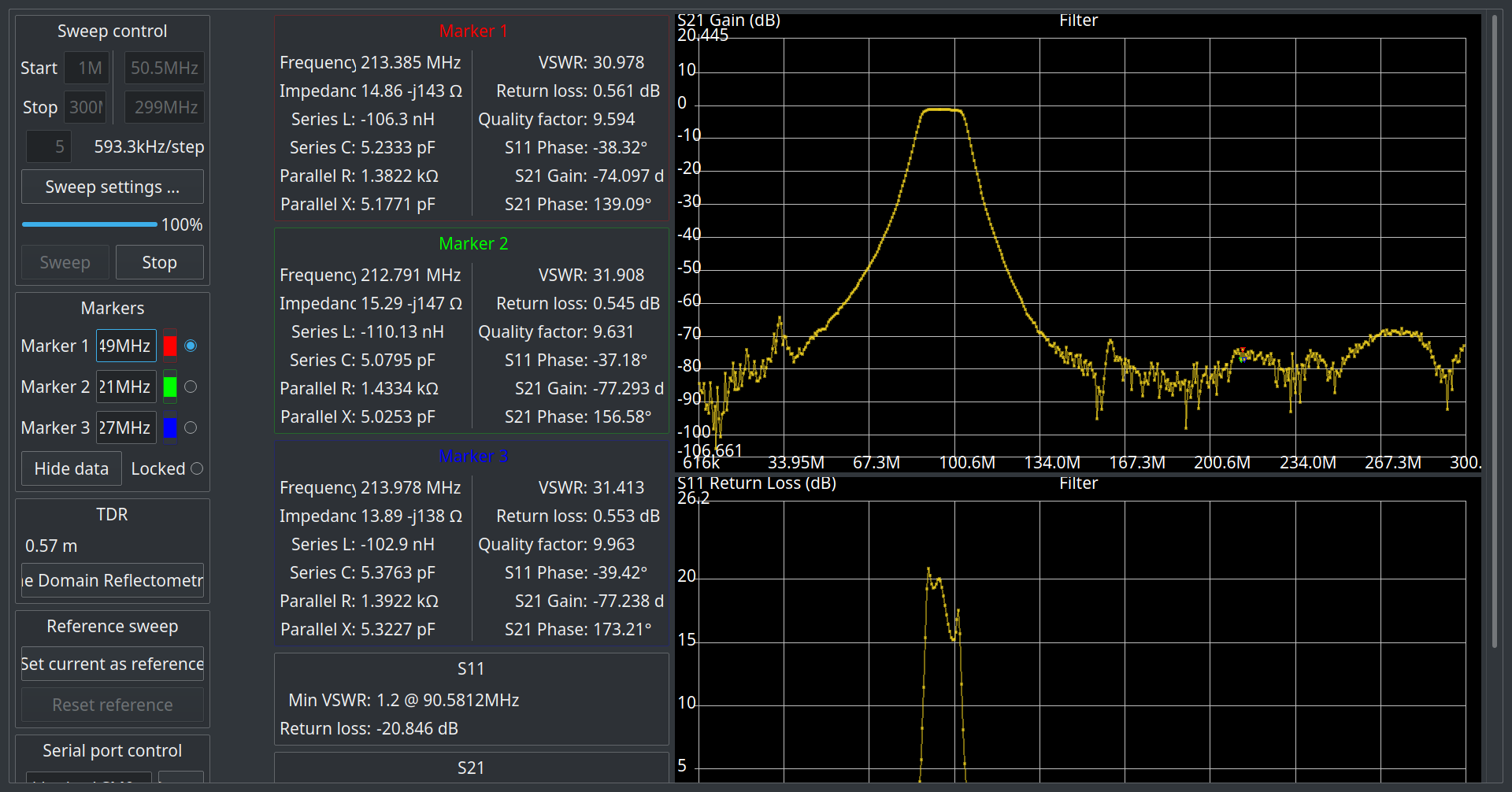Edit the Marker 3 frequency field

(126, 427)
